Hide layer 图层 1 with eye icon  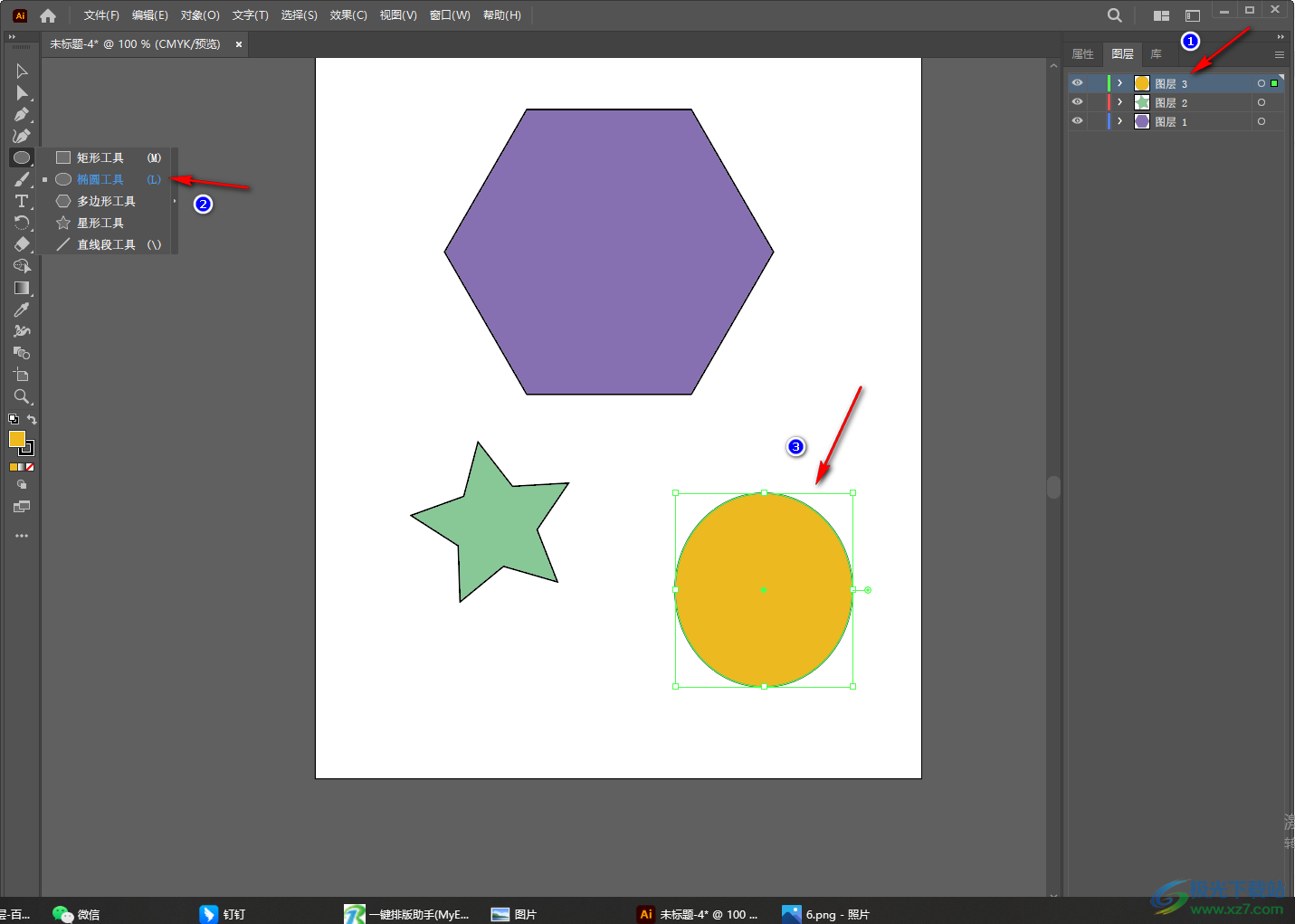[1077, 121]
